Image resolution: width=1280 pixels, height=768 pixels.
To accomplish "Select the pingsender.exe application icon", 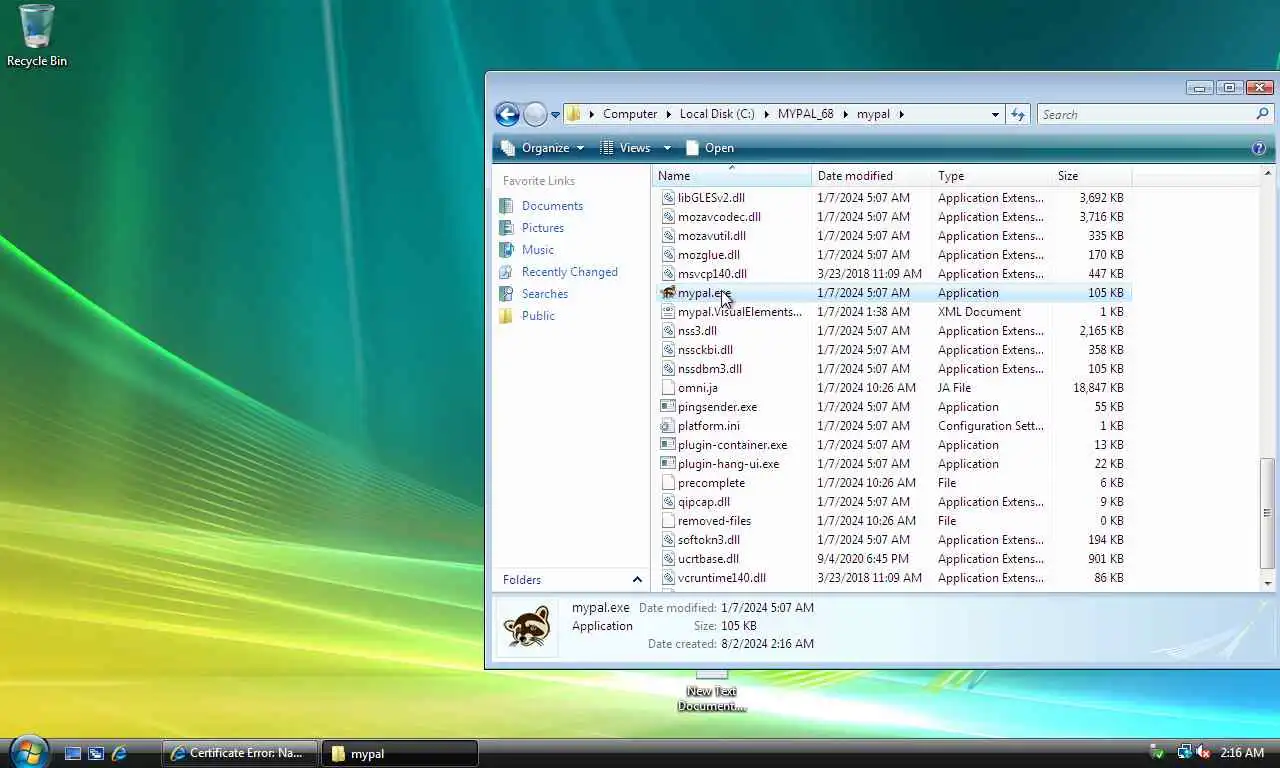I will pos(668,407).
